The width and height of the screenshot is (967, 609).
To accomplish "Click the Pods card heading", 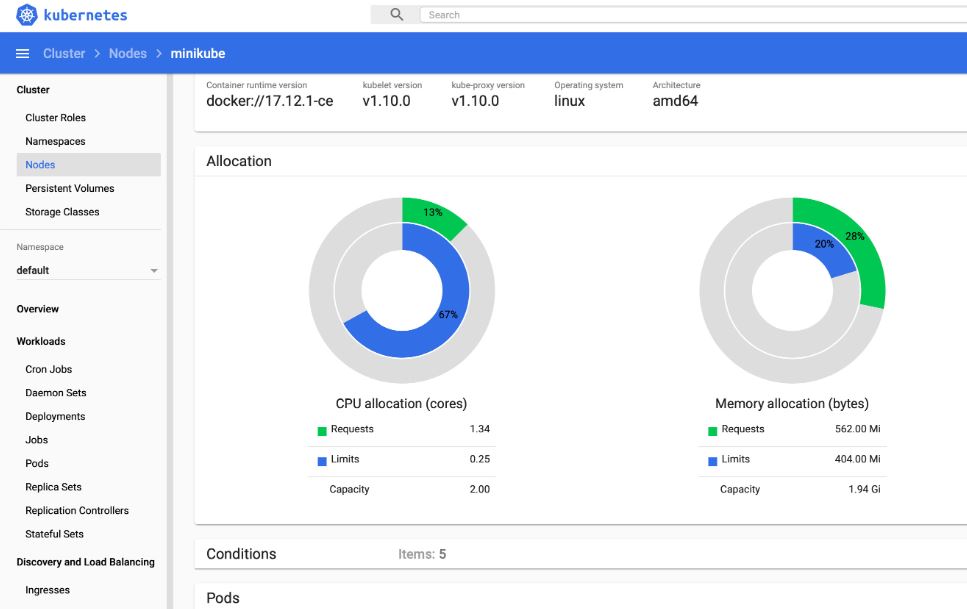I will [223, 598].
